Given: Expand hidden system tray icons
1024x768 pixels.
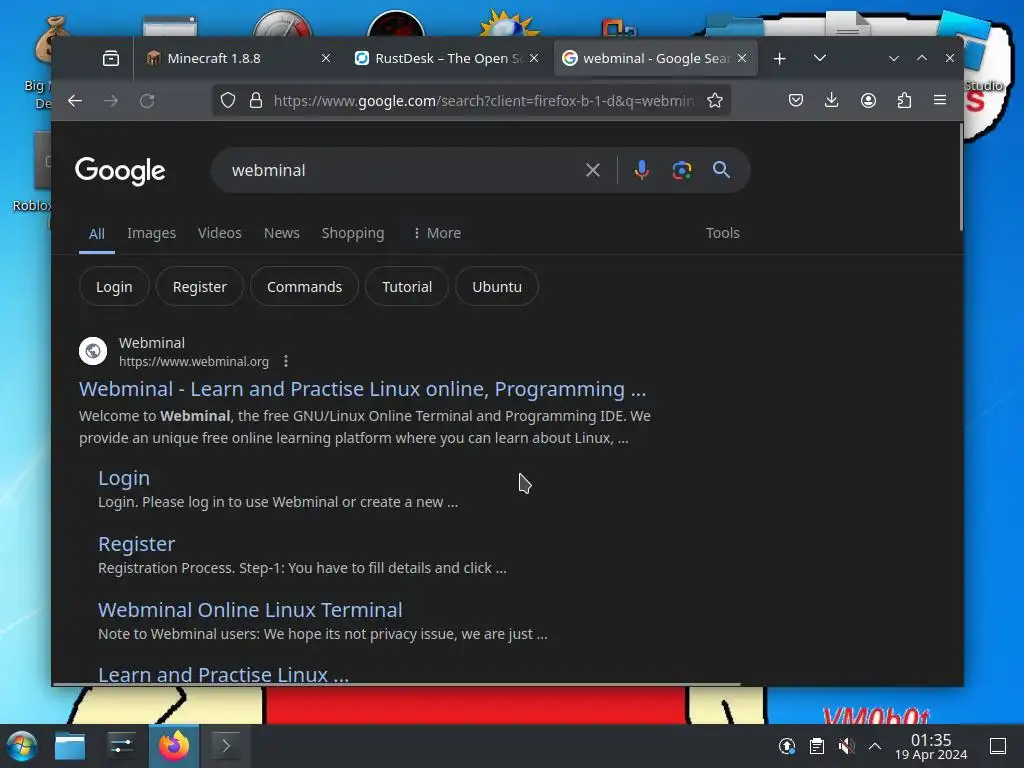Looking at the screenshot, I should coord(875,746).
